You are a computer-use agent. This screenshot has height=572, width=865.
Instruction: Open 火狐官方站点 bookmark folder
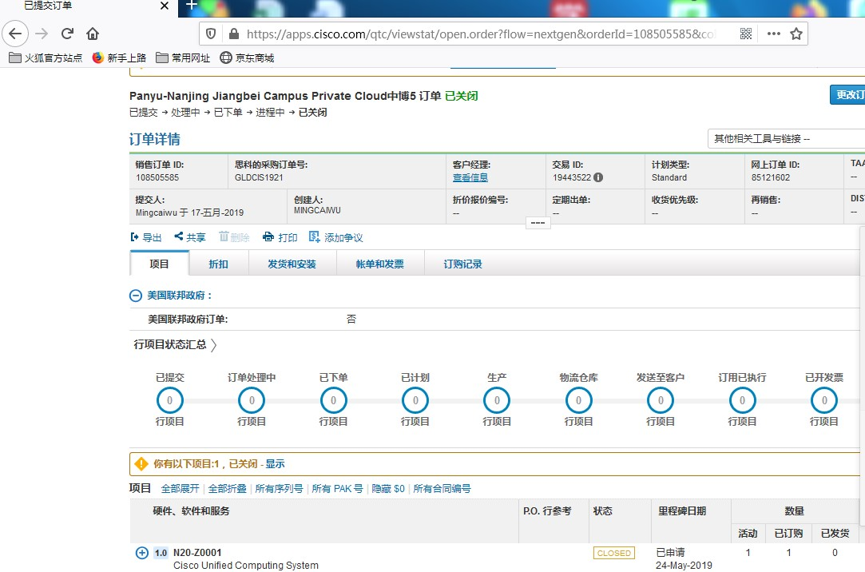coord(46,58)
